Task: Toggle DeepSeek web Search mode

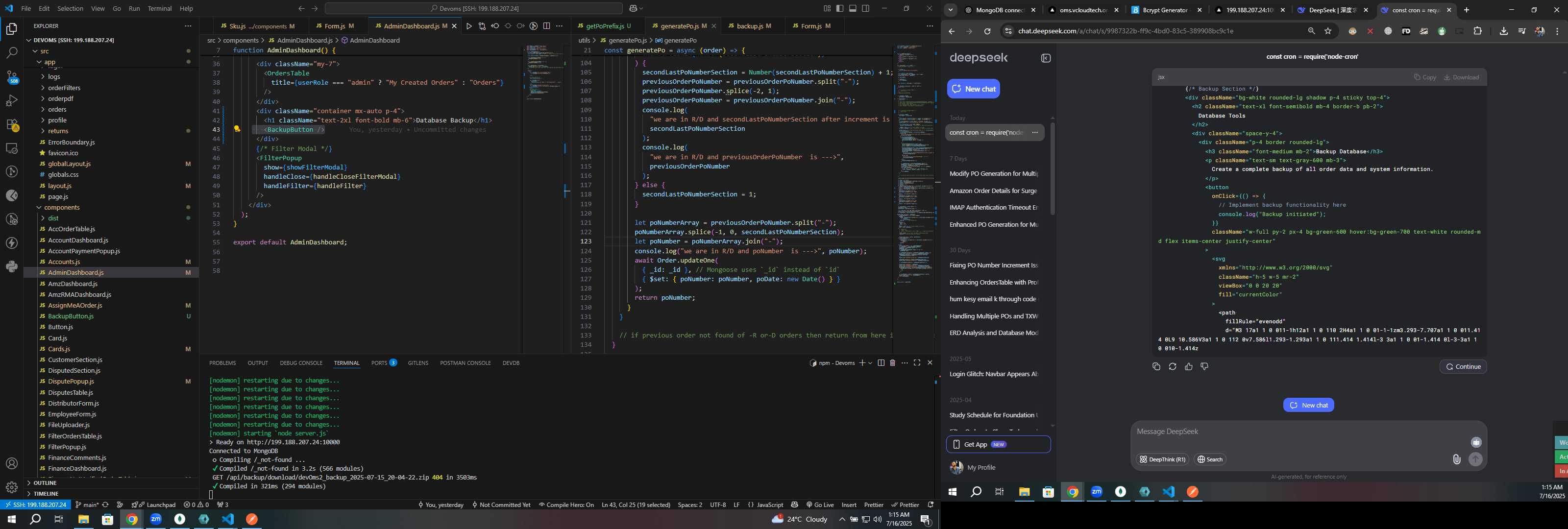Action: 1210,459
